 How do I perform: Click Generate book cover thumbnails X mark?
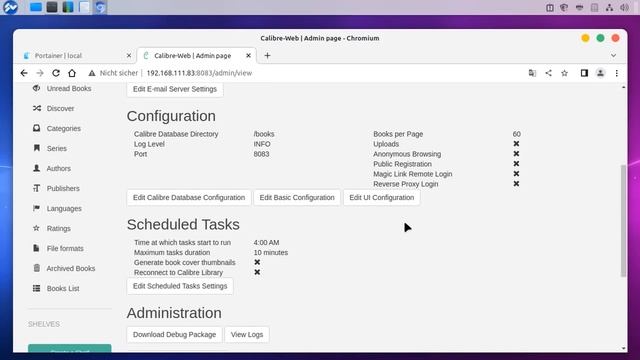257,262
